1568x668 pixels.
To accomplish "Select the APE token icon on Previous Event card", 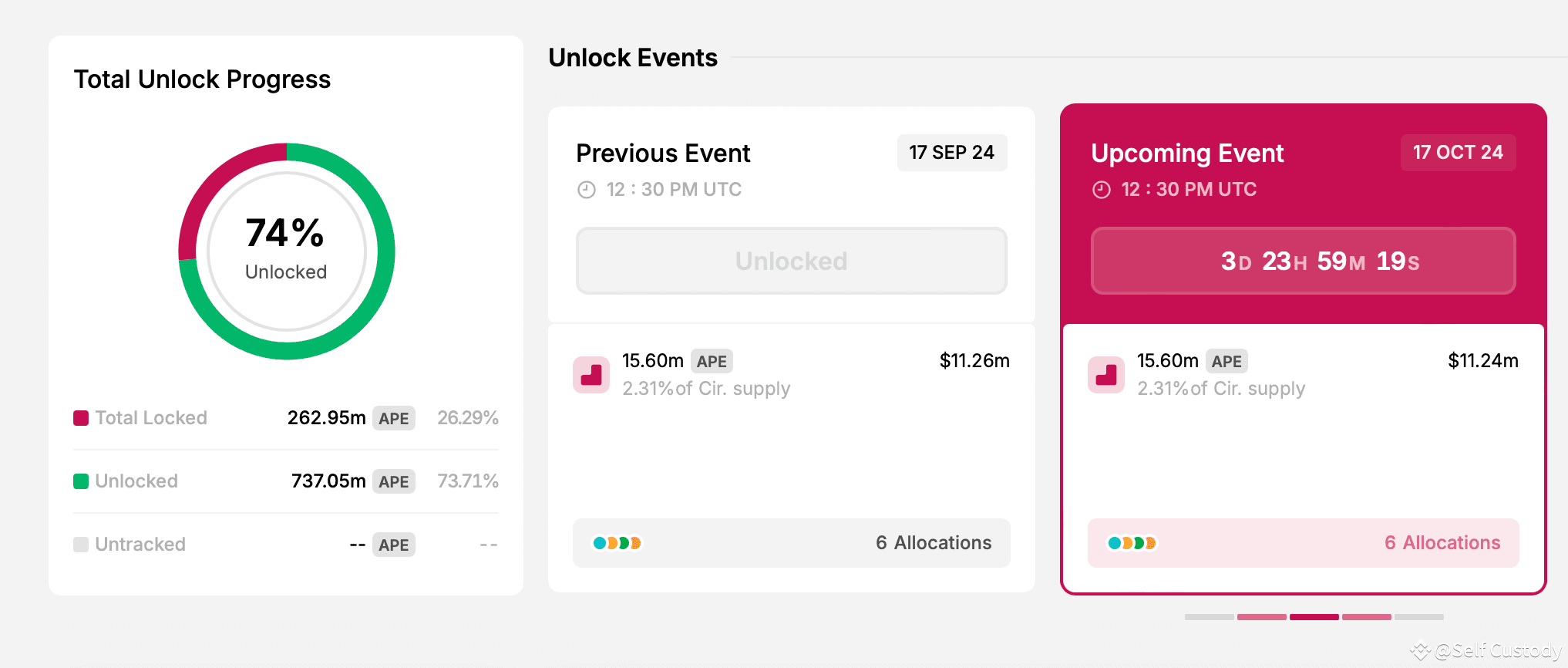I will click(591, 374).
